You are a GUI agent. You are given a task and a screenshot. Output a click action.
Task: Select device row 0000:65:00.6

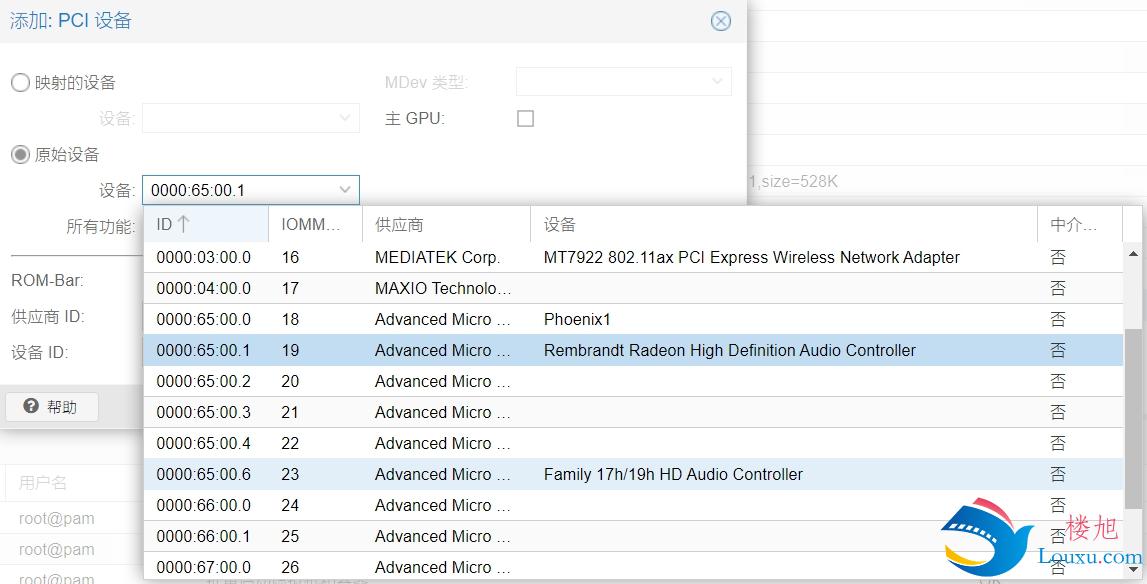633,474
